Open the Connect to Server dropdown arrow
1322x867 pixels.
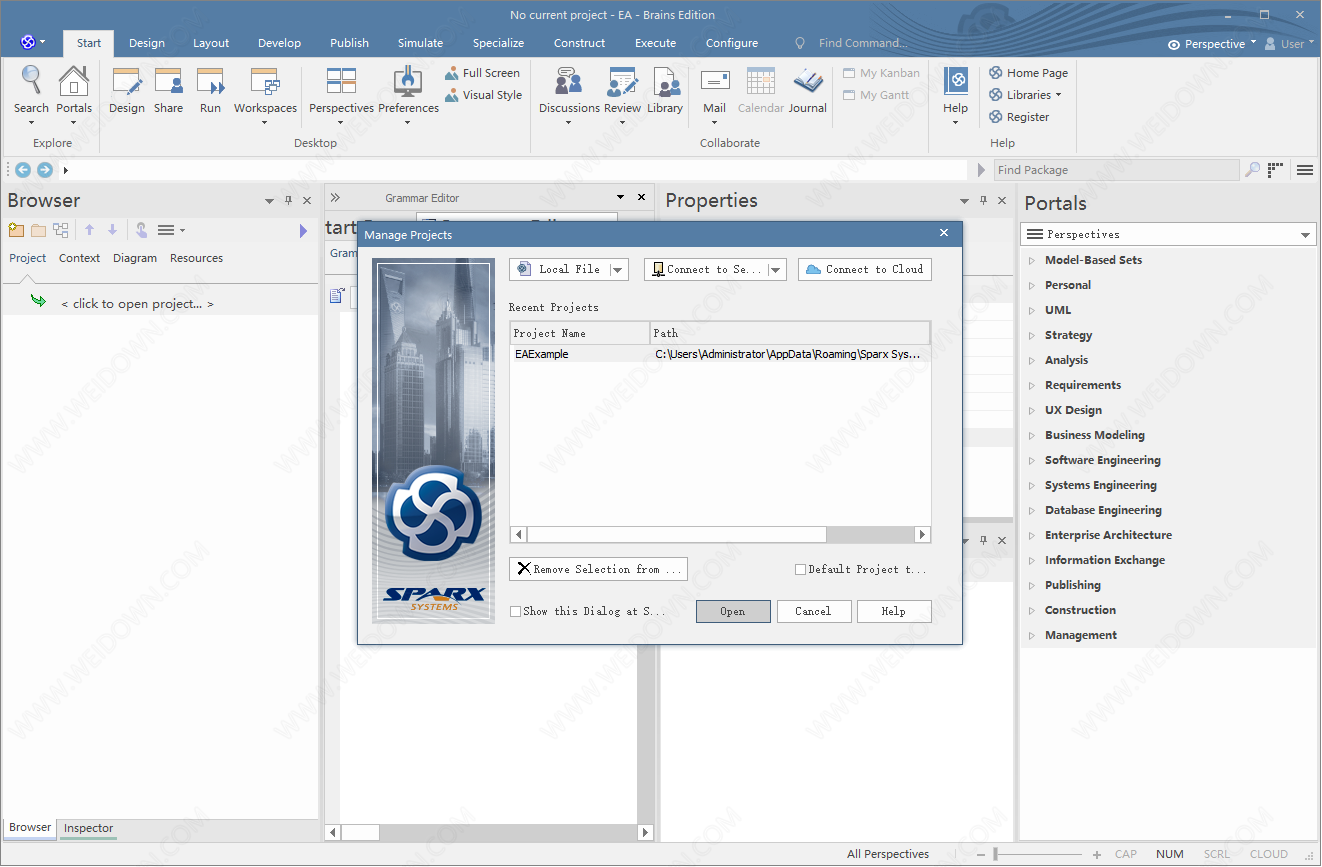coord(777,269)
